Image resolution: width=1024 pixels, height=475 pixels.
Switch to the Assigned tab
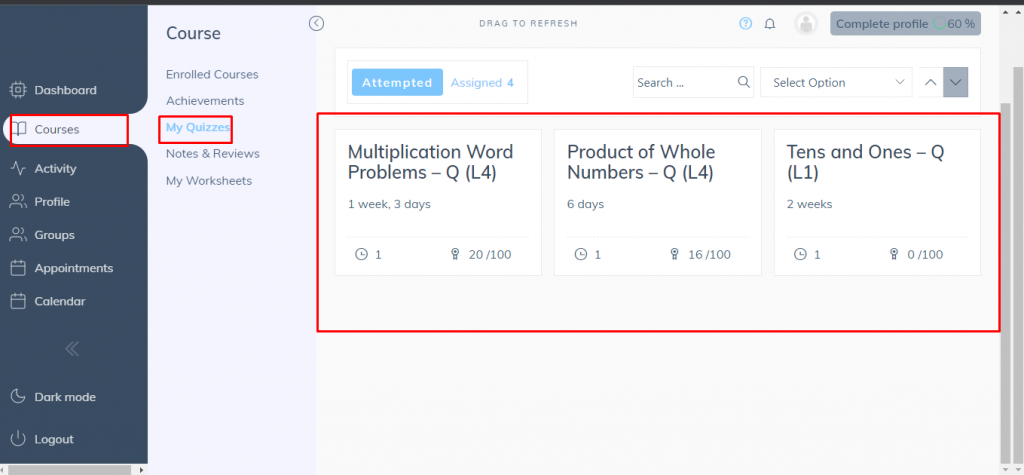tap(482, 83)
